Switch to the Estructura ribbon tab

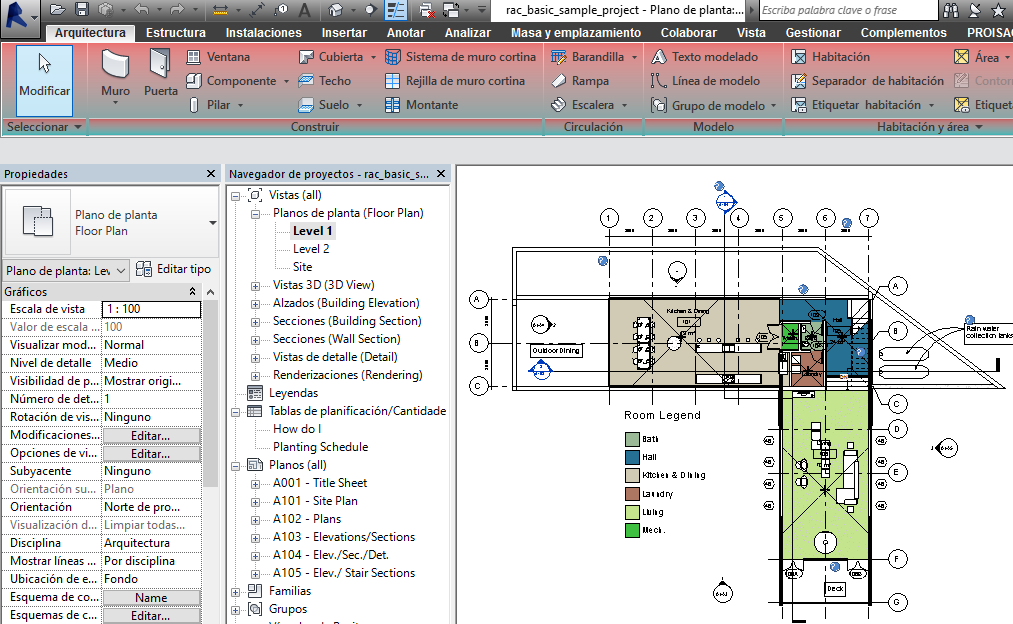pyautogui.click(x=174, y=32)
